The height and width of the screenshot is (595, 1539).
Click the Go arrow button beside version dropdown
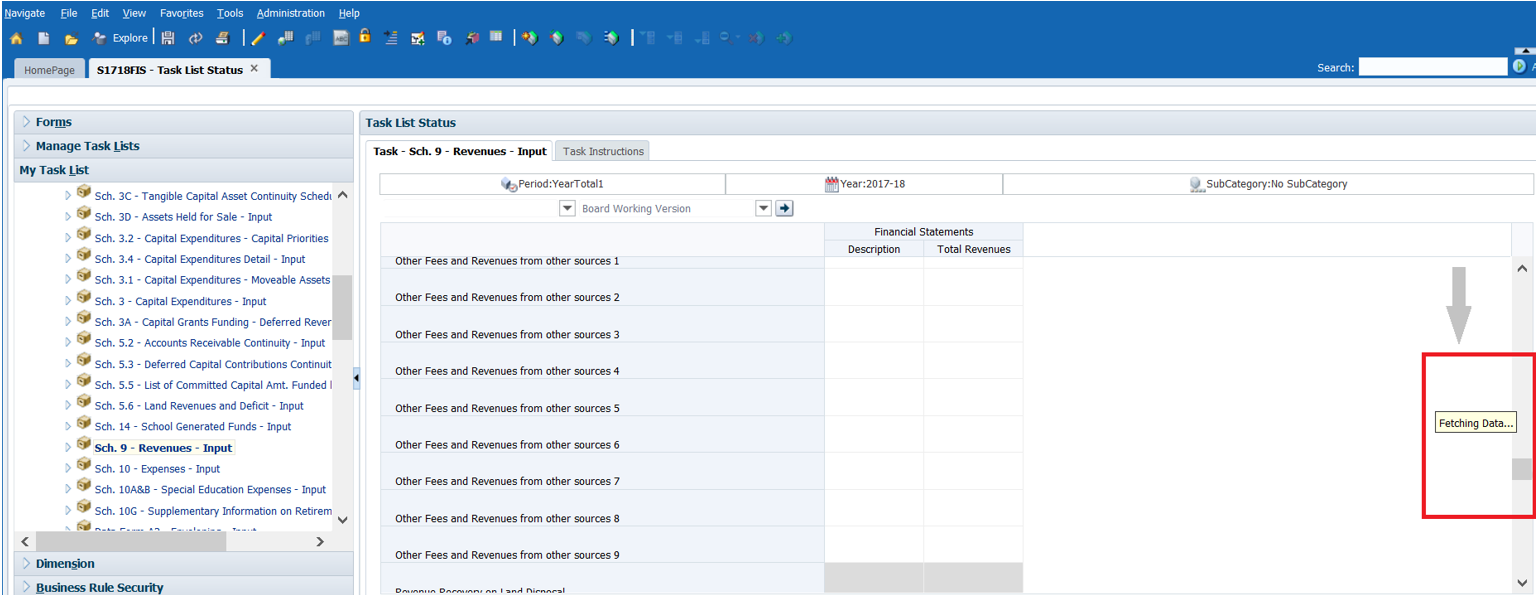[x=785, y=208]
